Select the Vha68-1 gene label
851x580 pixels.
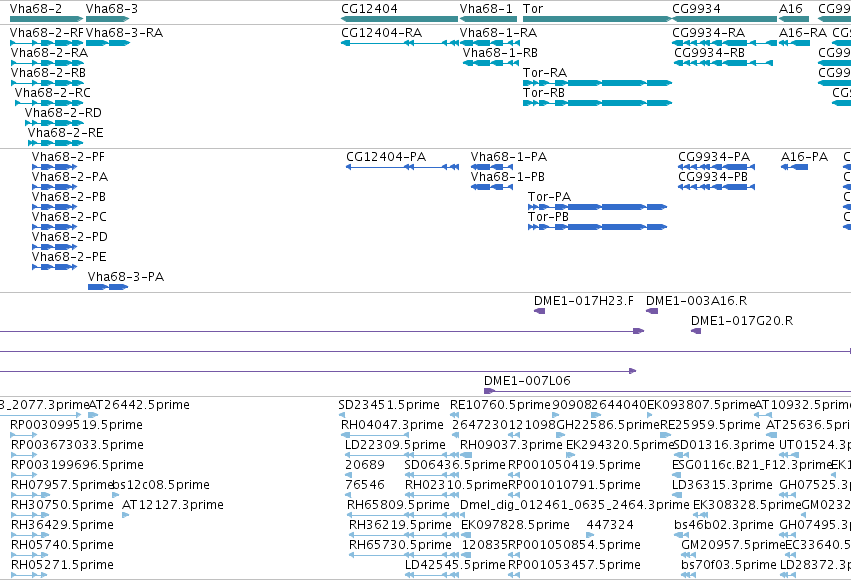click(x=486, y=9)
